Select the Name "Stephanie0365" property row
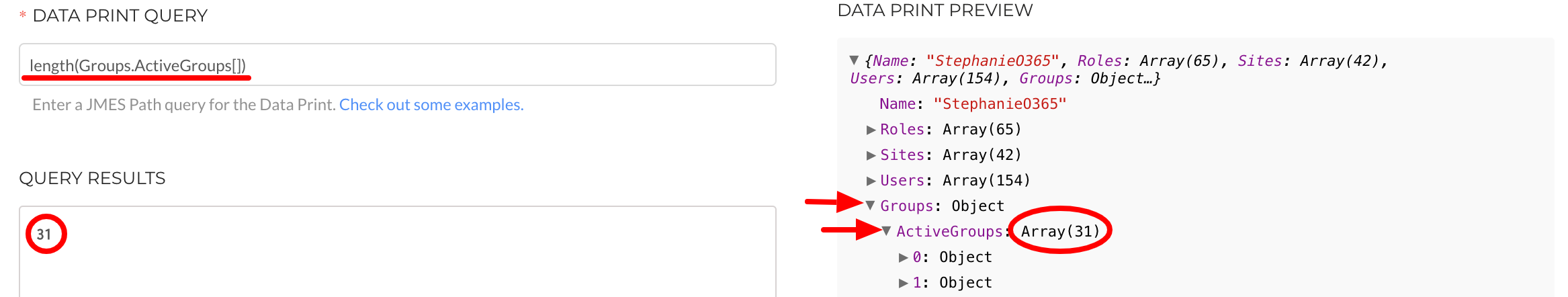Viewport: 1568px width, 297px height. click(973, 104)
